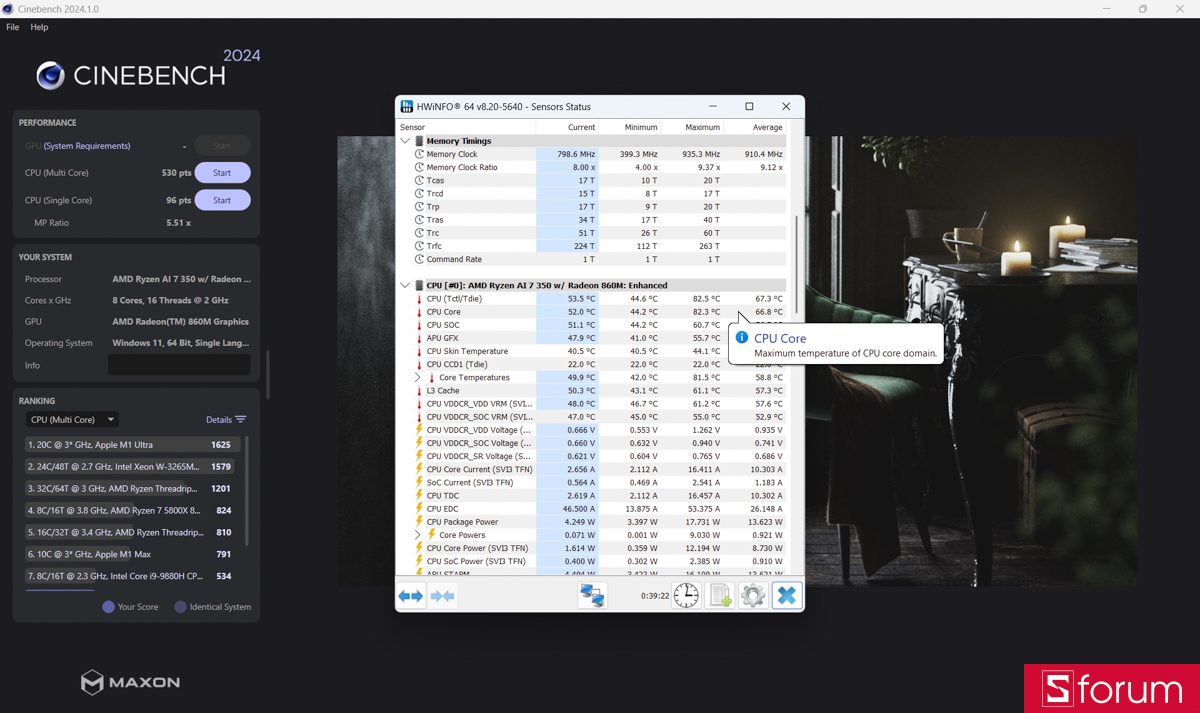Open the File menu in Cinebench
The height and width of the screenshot is (713, 1200).
(13, 27)
